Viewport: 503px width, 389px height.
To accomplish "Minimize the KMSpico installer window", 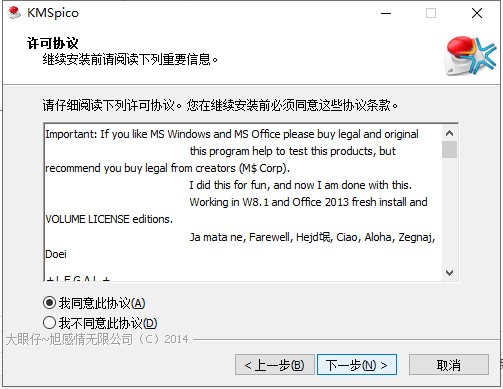I will point(386,13).
